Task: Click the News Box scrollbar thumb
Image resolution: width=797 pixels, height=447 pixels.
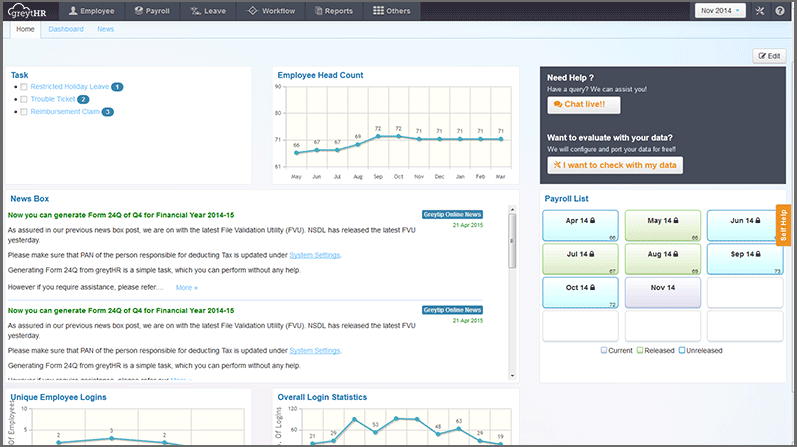Action: click(512, 241)
